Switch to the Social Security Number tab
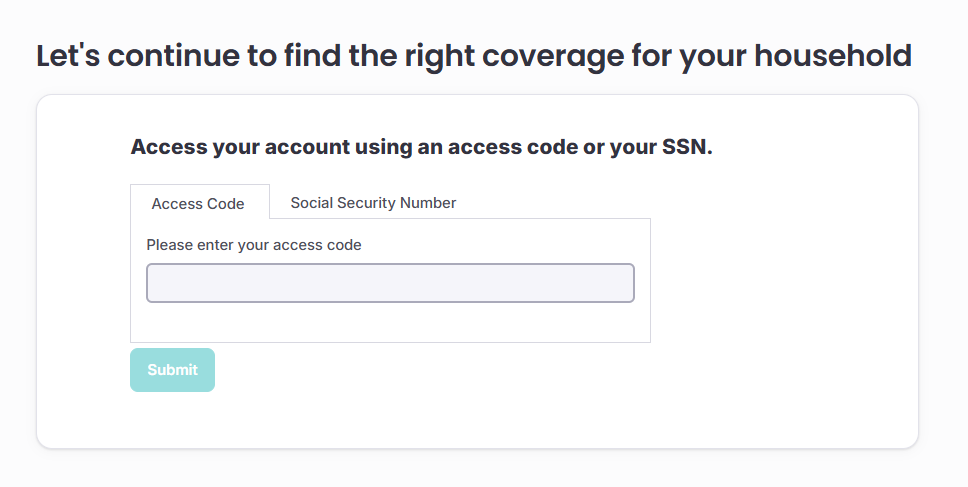968x487 pixels. (373, 203)
